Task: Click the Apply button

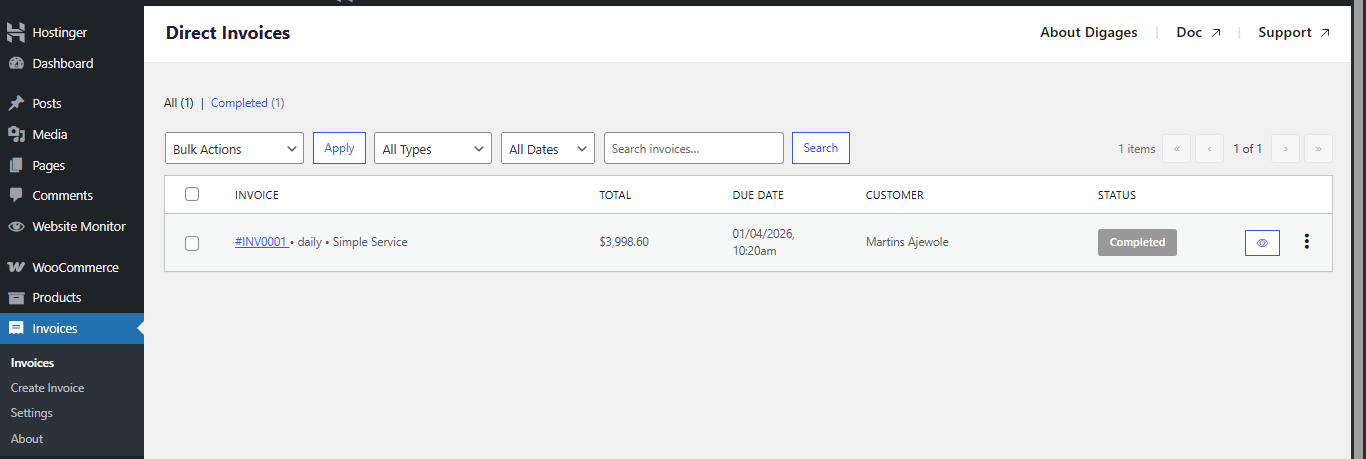Action: point(339,148)
